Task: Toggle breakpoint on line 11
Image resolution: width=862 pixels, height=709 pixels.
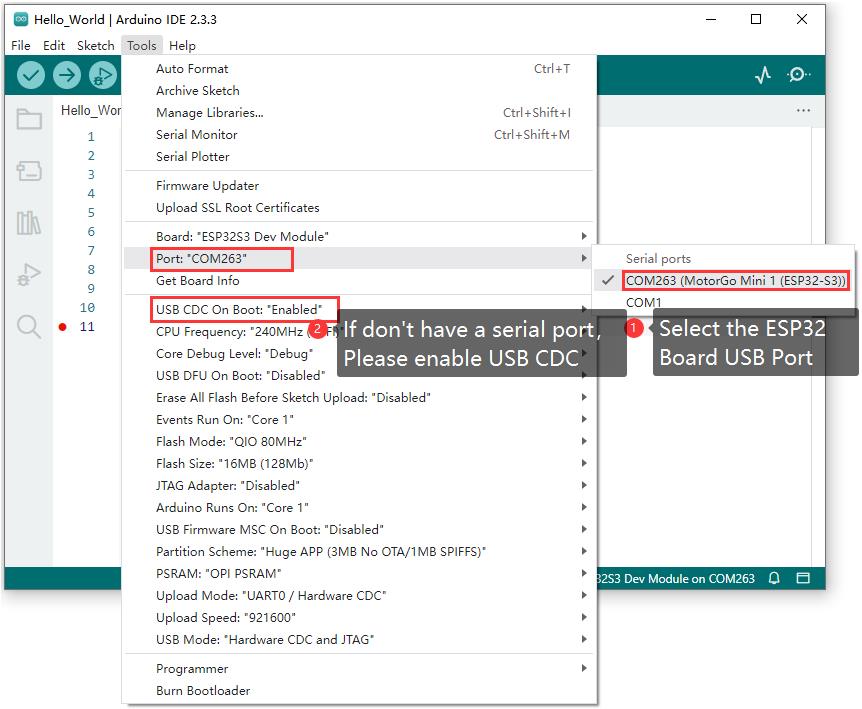Action: point(62,327)
